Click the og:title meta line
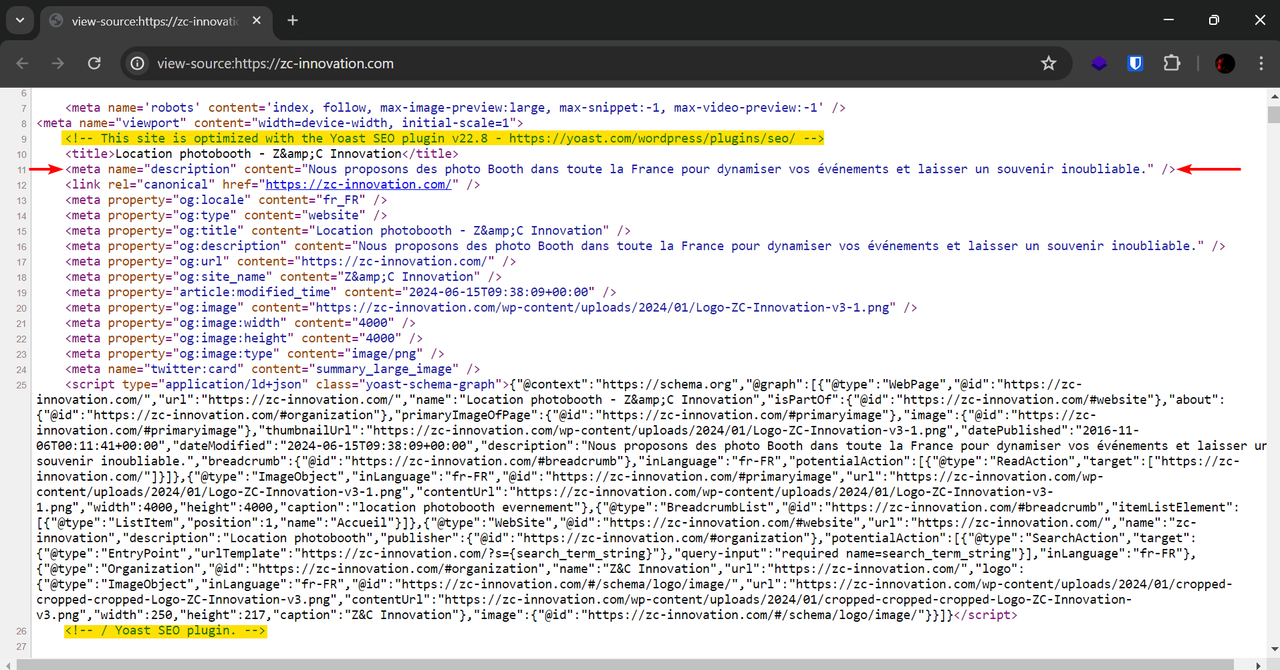Image resolution: width=1280 pixels, height=670 pixels. click(x=348, y=230)
